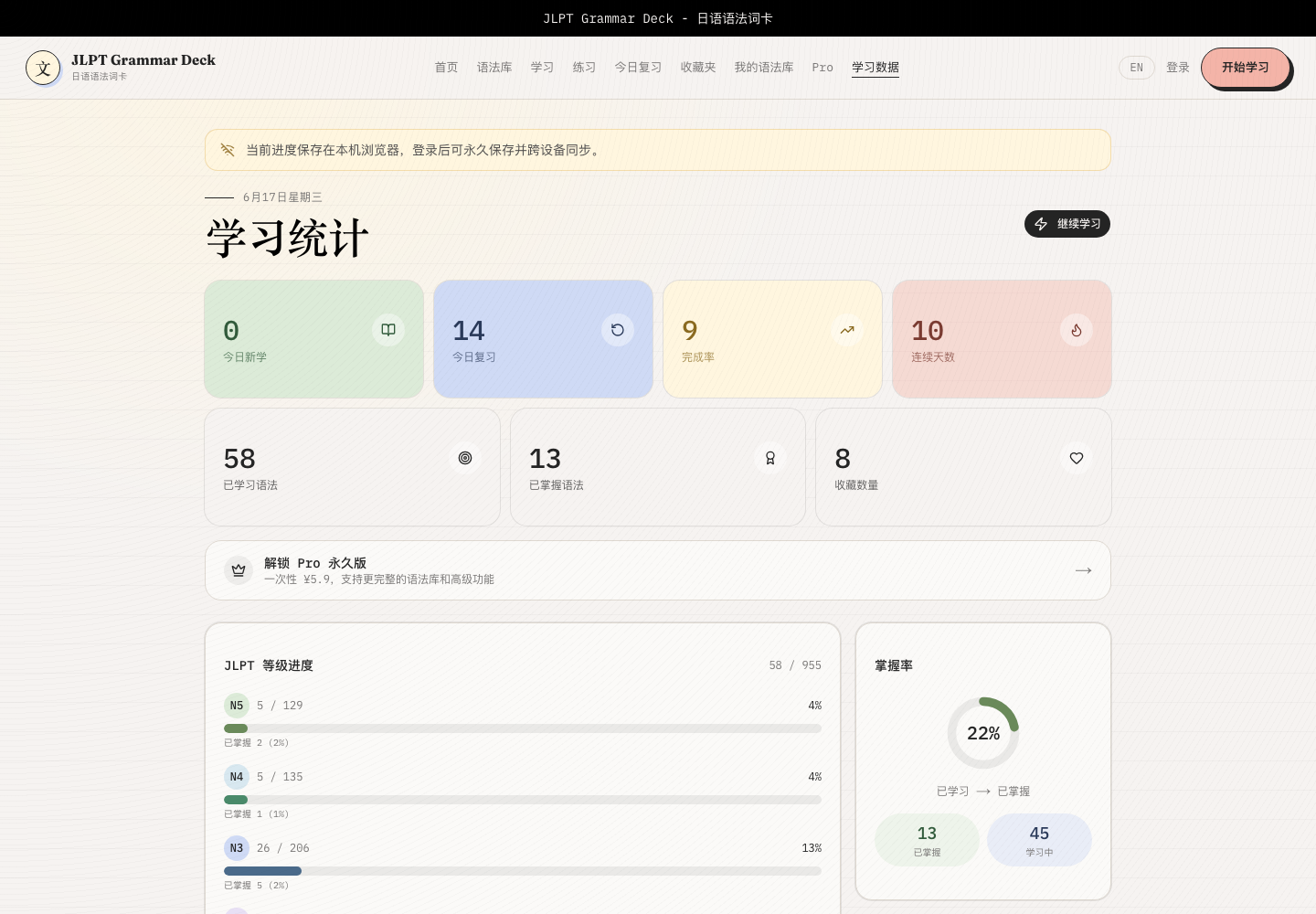Screen dimensions: 1316x914
Task: Click the 文 logo icon
Action: pyautogui.click(x=43, y=68)
